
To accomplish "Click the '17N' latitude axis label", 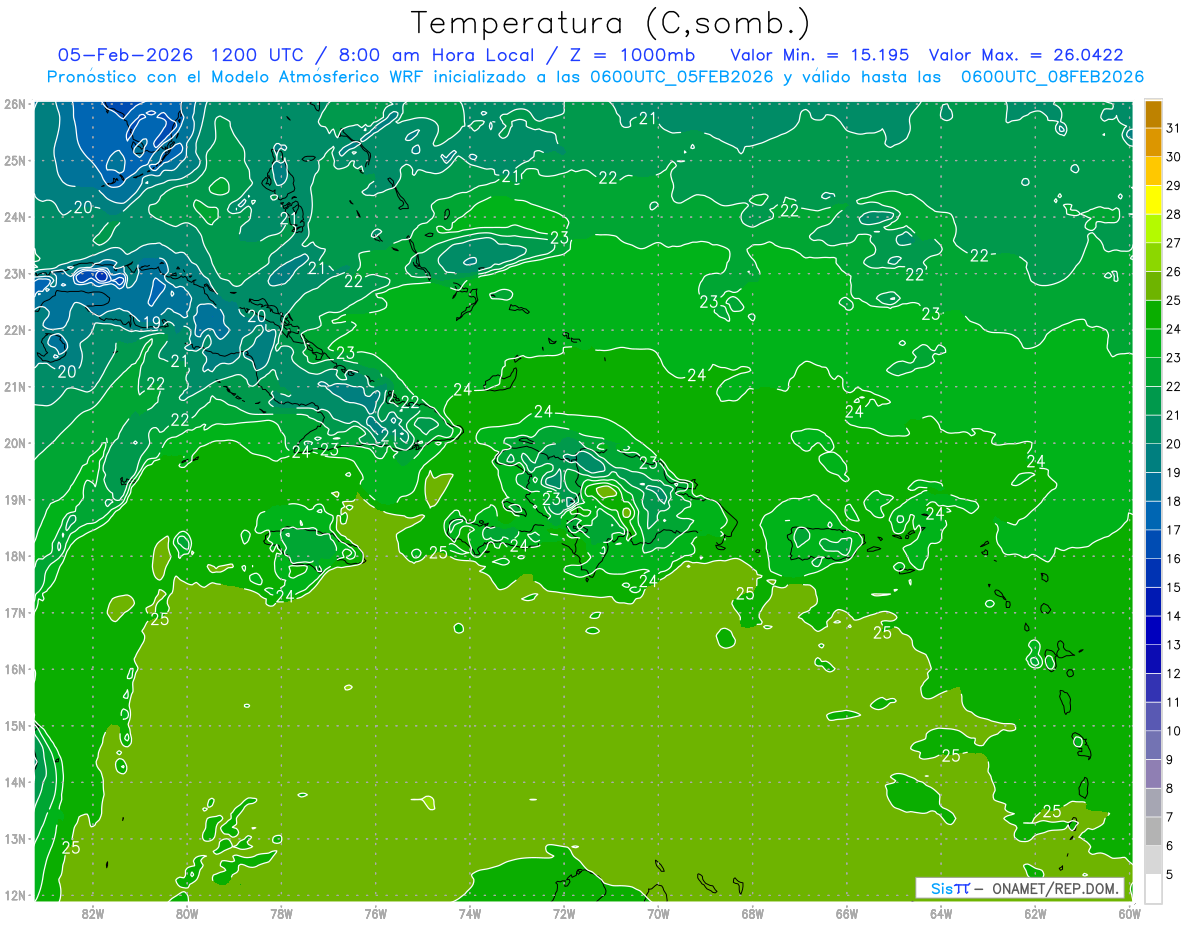I will (15, 612).
